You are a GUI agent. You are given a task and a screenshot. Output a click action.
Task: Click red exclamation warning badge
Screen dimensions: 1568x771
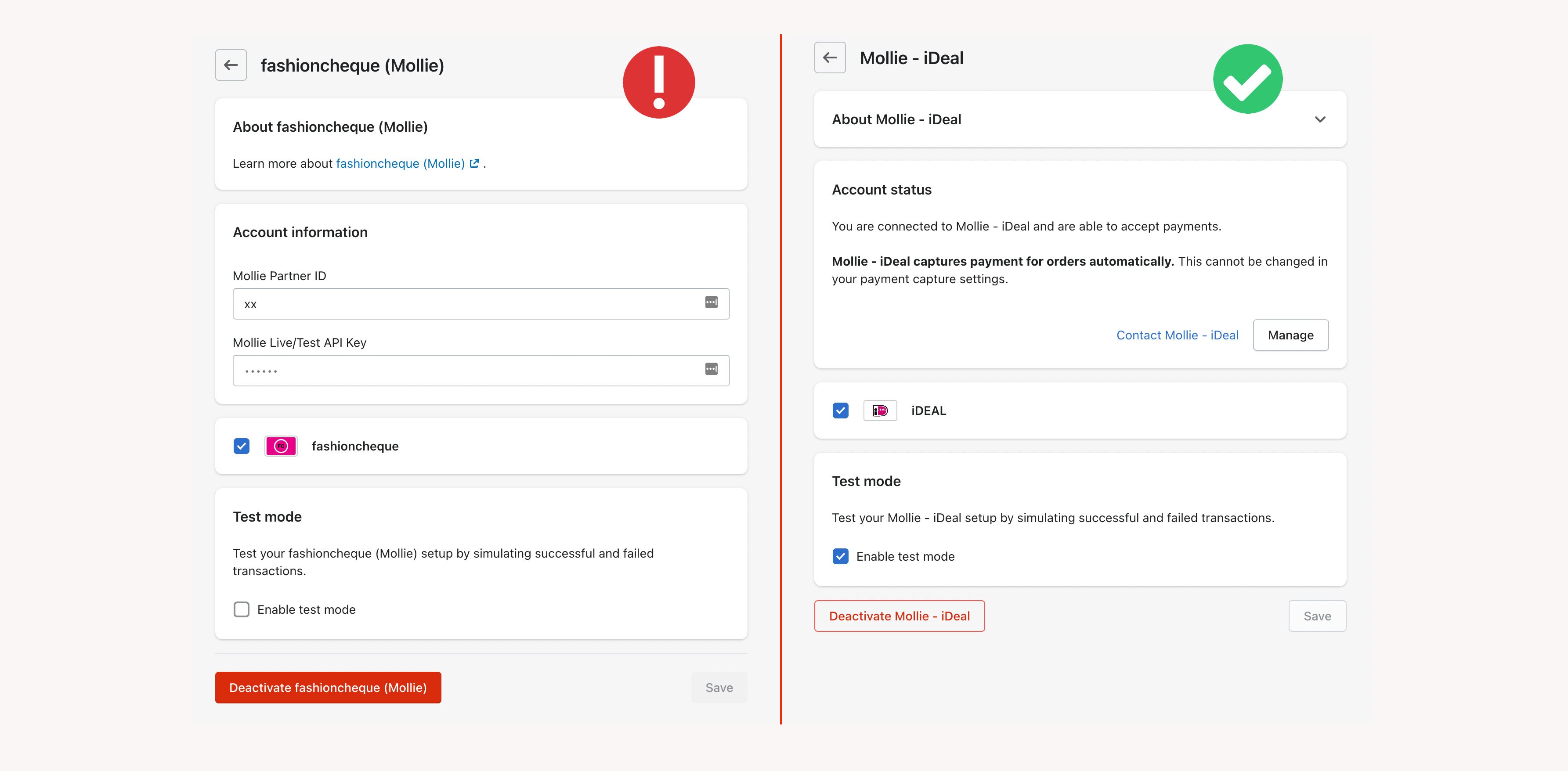coord(659,82)
